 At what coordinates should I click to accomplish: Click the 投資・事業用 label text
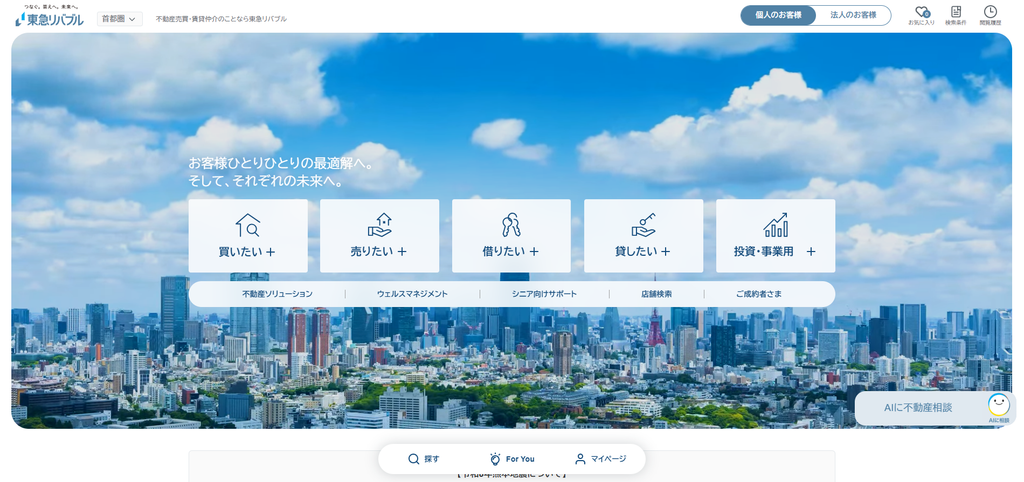tap(763, 251)
